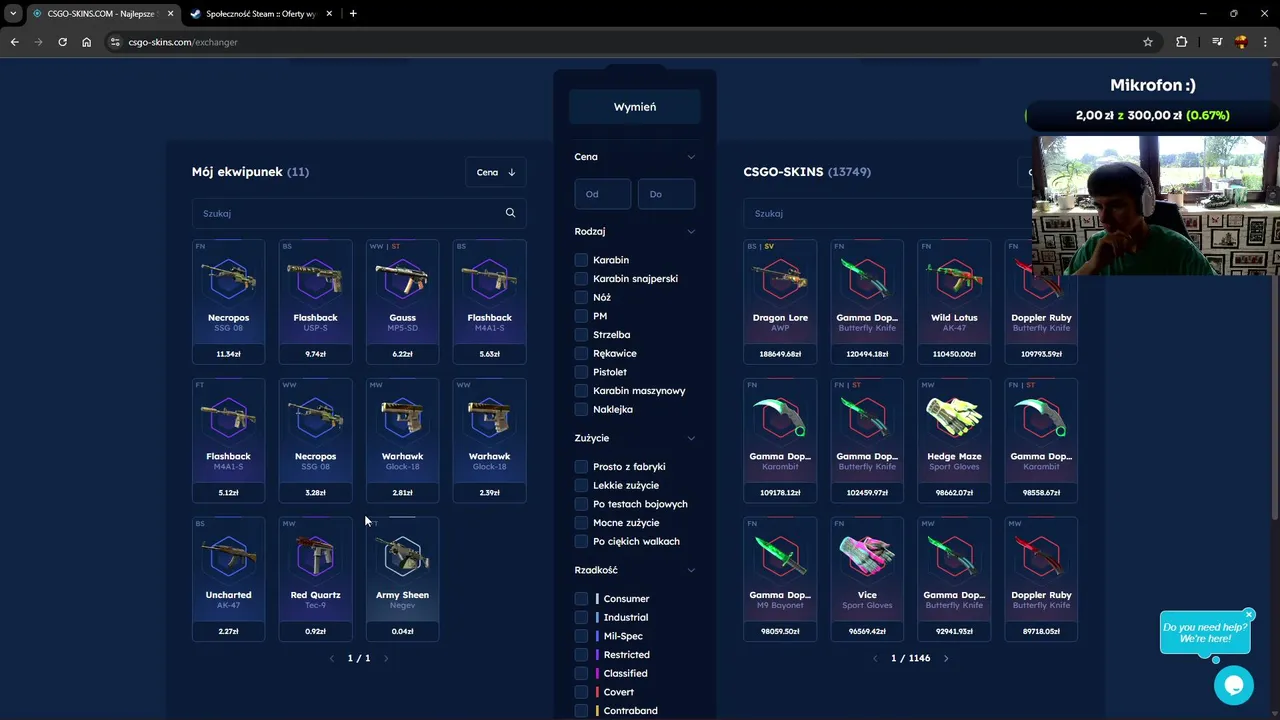Toggle the Consumer rarity checkbox

[581, 599]
